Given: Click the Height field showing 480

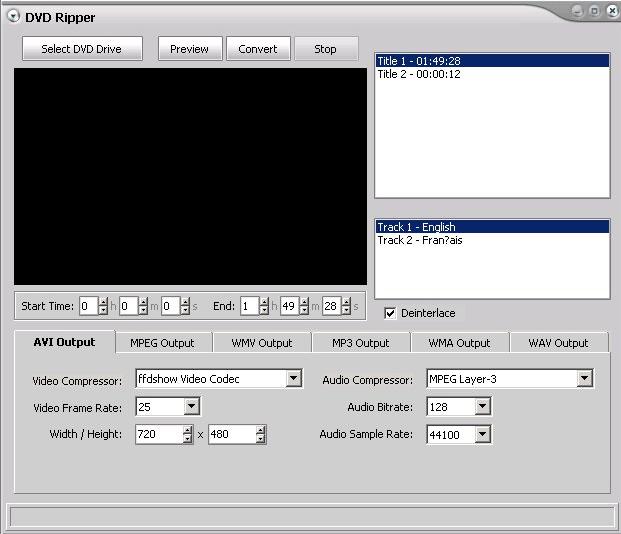Looking at the screenshot, I should pyautogui.click(x=232, y=434).
